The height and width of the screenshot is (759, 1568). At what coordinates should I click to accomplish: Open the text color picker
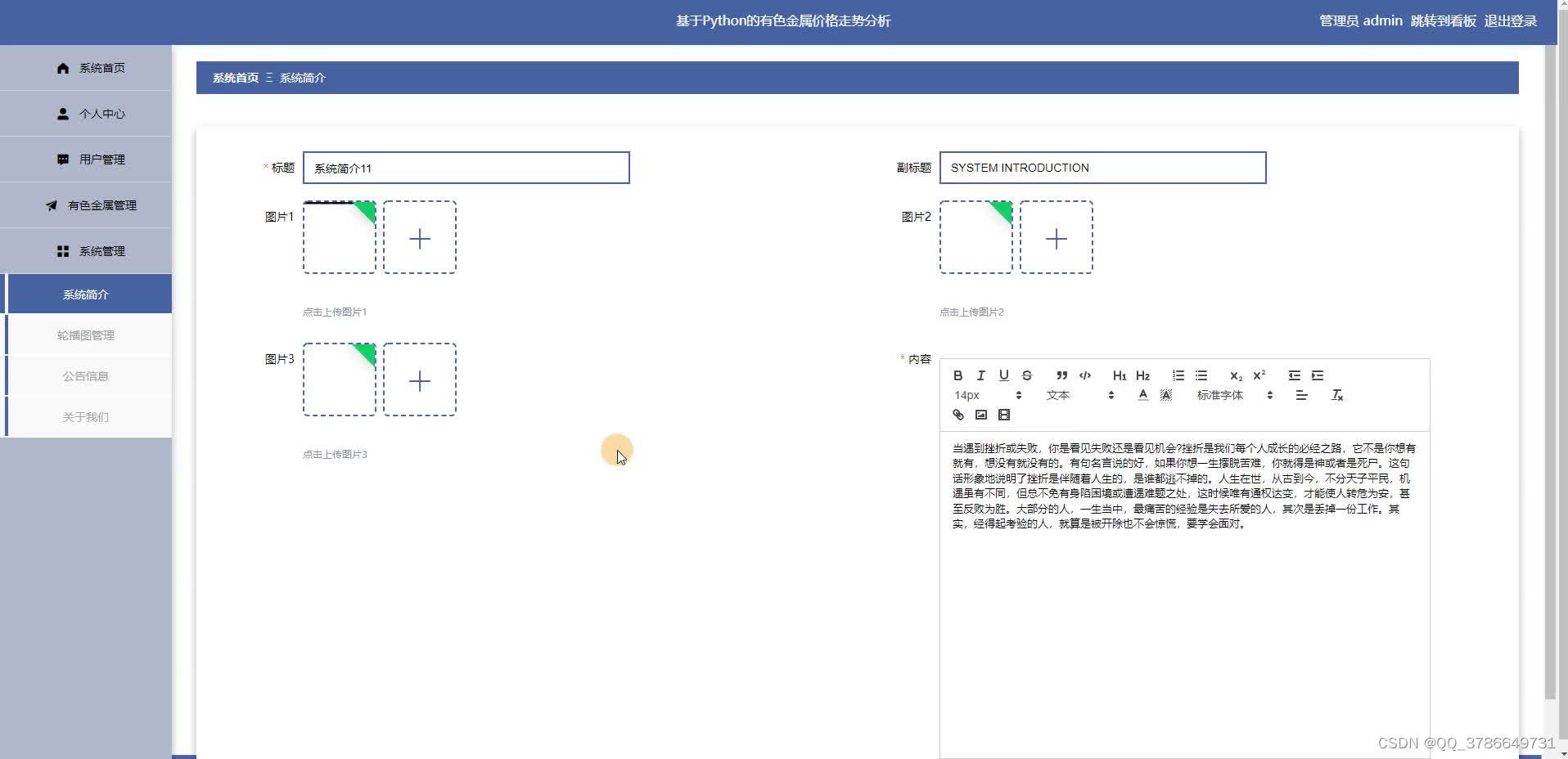click(x=1142, y=395)
